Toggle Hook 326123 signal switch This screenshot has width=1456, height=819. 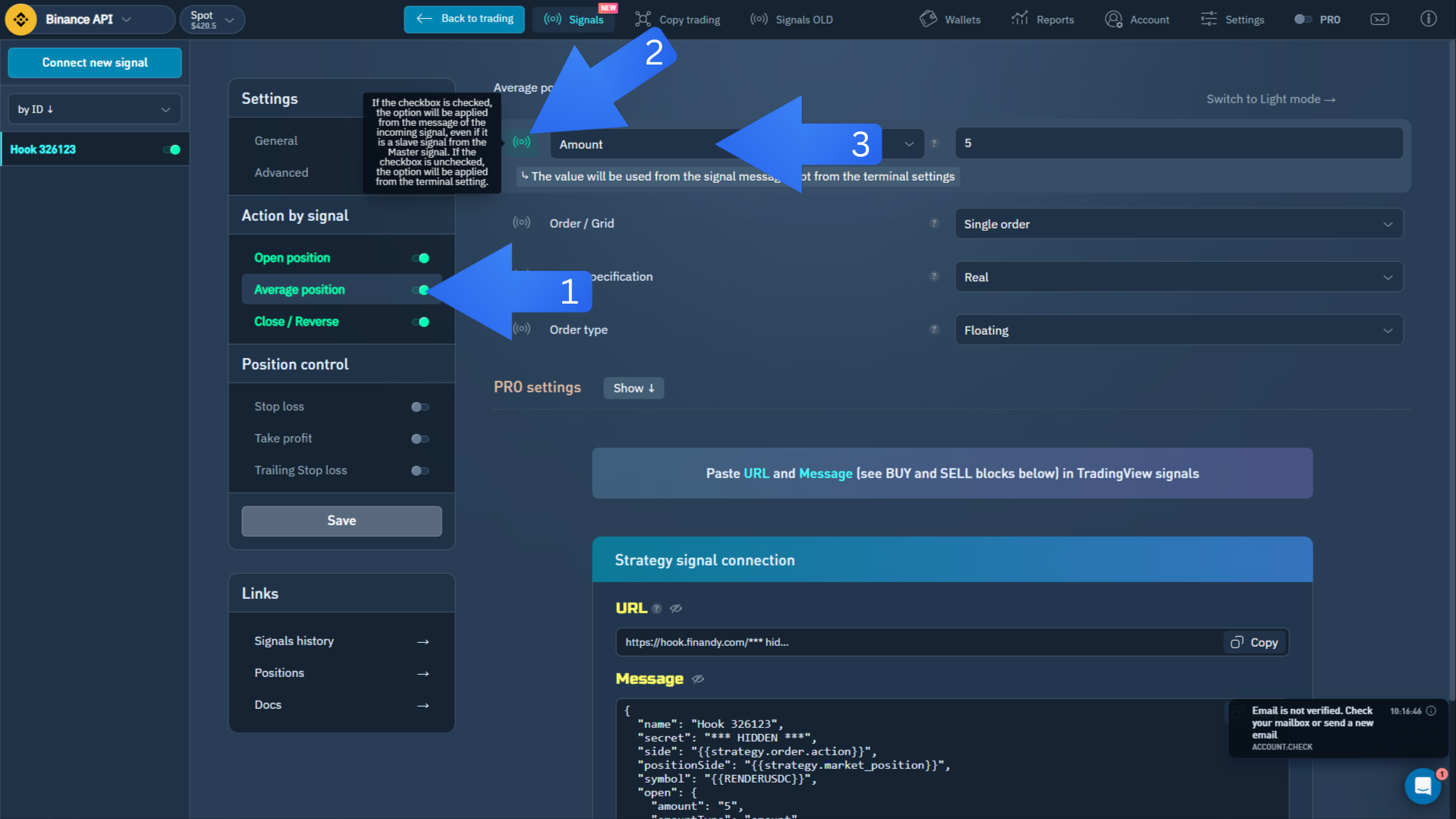pyautogui.click(x=171, y=150)
